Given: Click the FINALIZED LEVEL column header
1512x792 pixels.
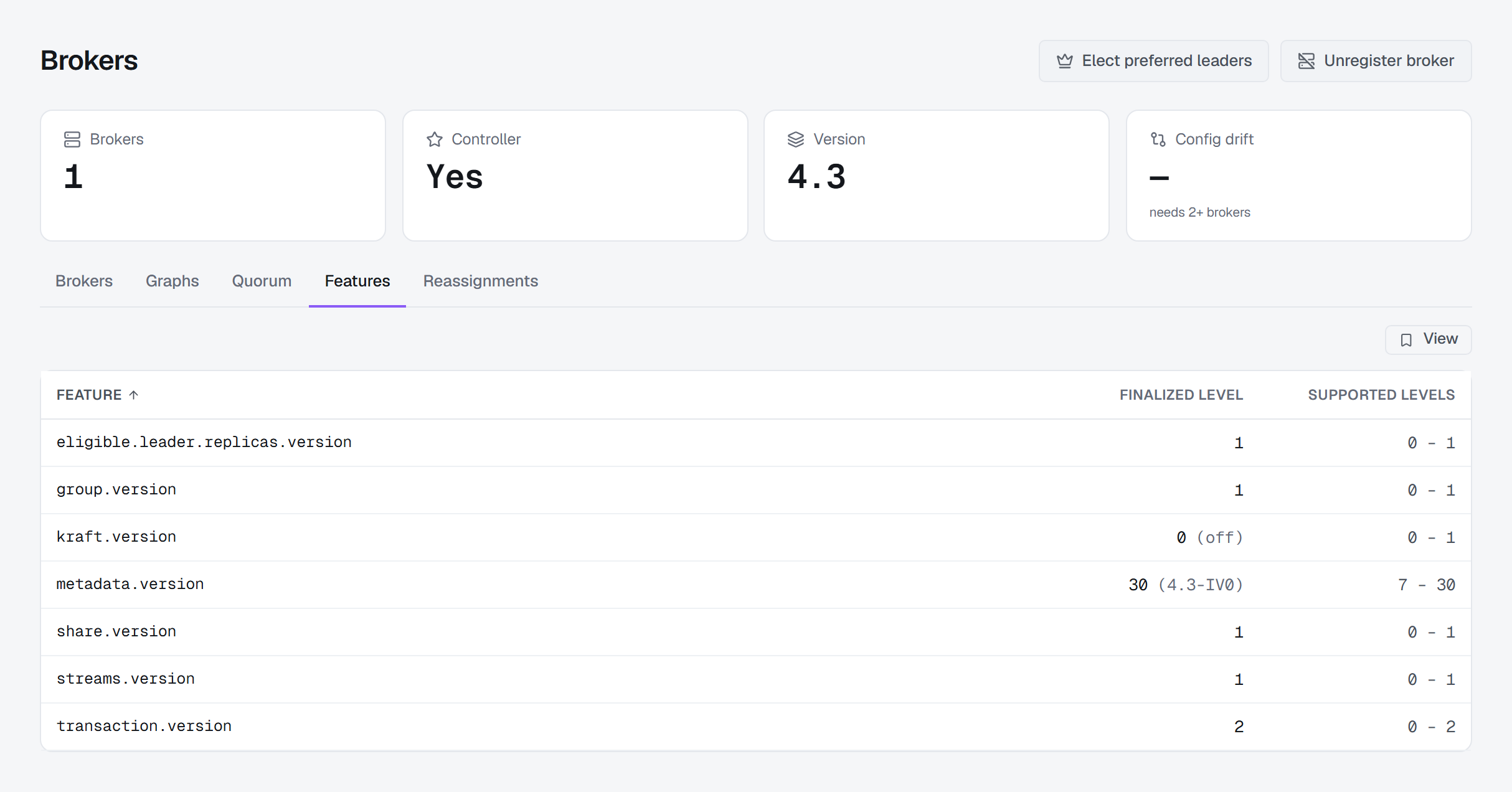Looking at the screenshot, I should pos(1181,395).
